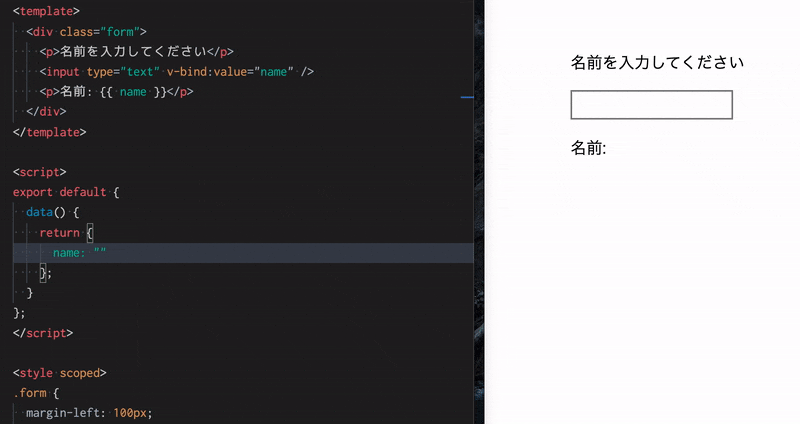Click the blue marker in the editor scrollbar
The height and width of the screenshot is (424, 800).
467,97
